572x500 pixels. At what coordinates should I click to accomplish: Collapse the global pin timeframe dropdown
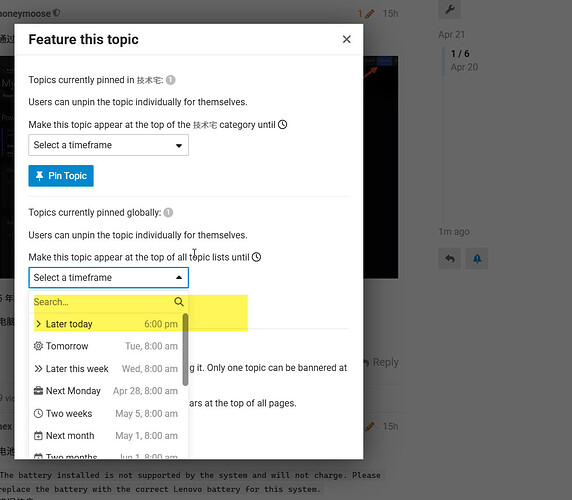(108, 278)
